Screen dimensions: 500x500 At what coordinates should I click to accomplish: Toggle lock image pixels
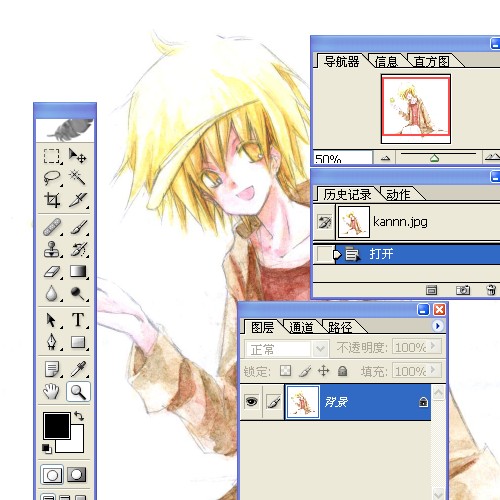click(x=305, y=371)
